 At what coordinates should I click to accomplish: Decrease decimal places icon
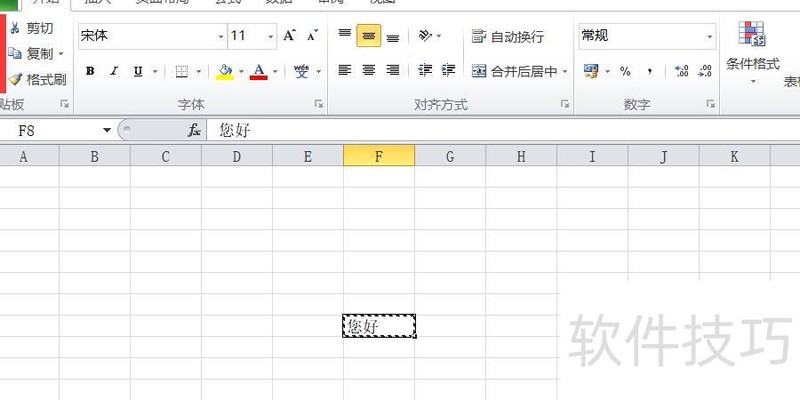(705, 71)
